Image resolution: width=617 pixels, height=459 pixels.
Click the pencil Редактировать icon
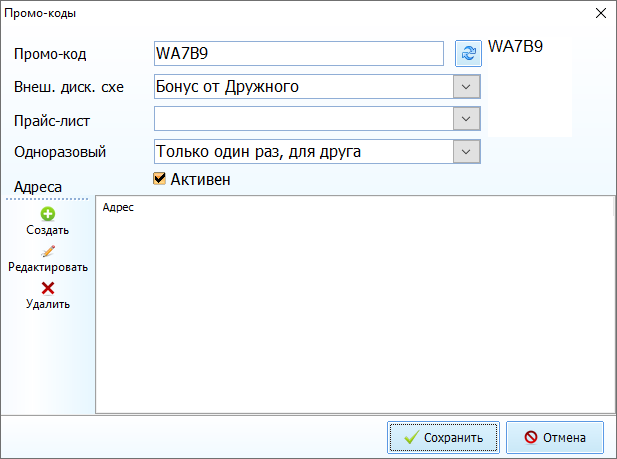click(48, 251)
